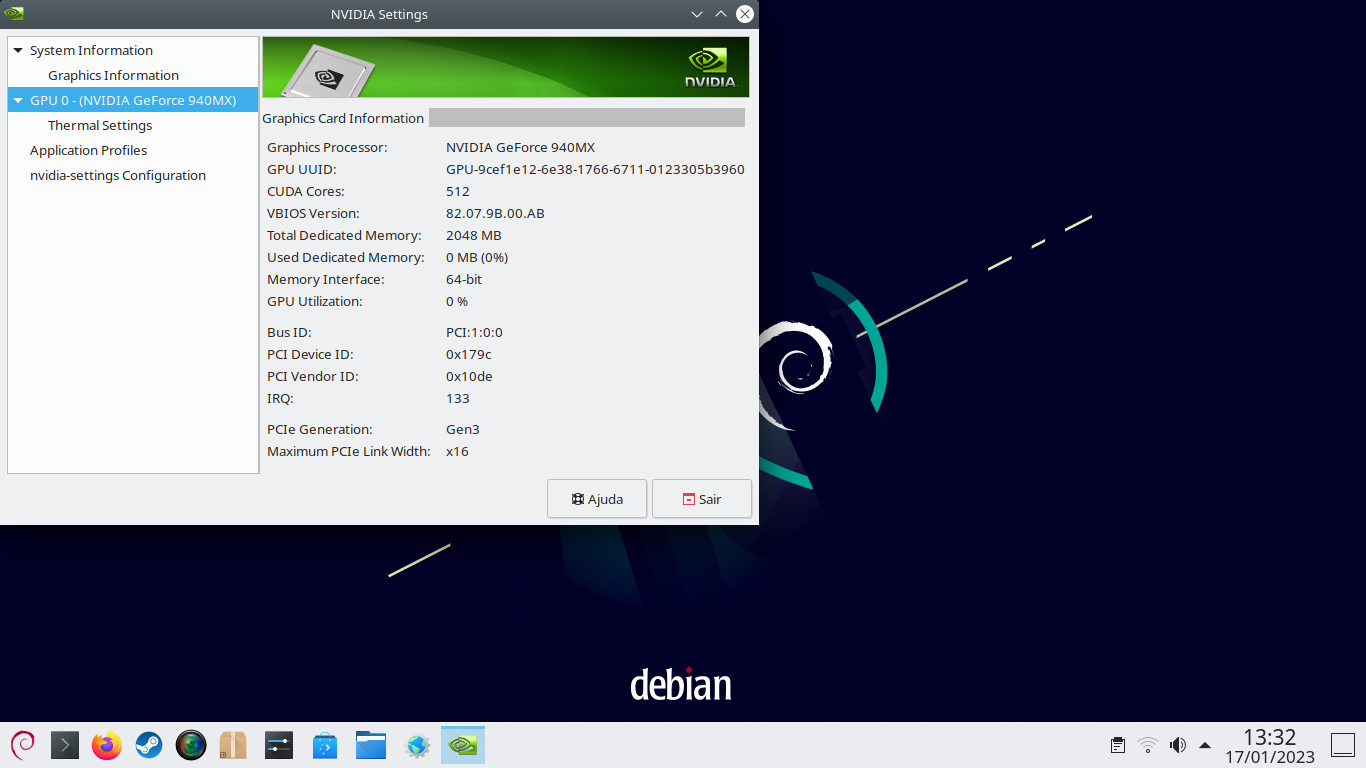The width and height of the screenshot is (1366, 768).
Task: Click the speaker volume tray icon
Action: 1178,745
